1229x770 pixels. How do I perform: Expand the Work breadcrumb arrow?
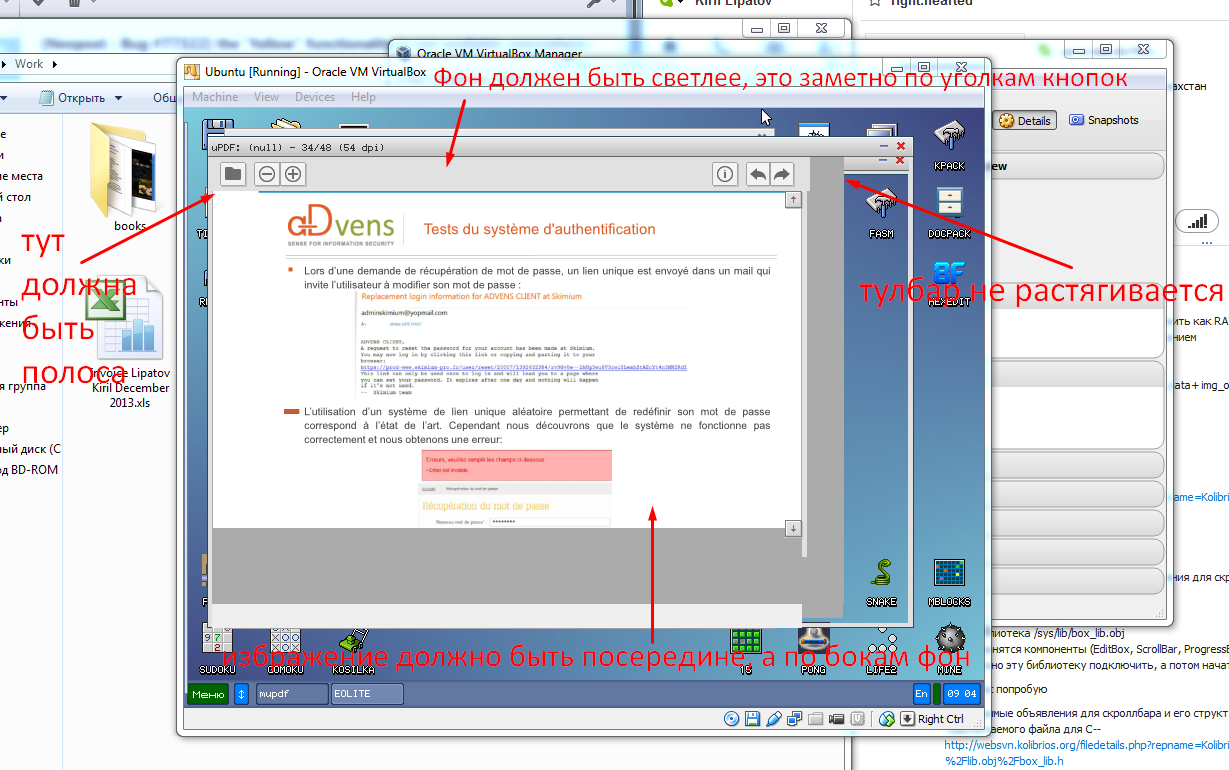(x=54, y=64)
